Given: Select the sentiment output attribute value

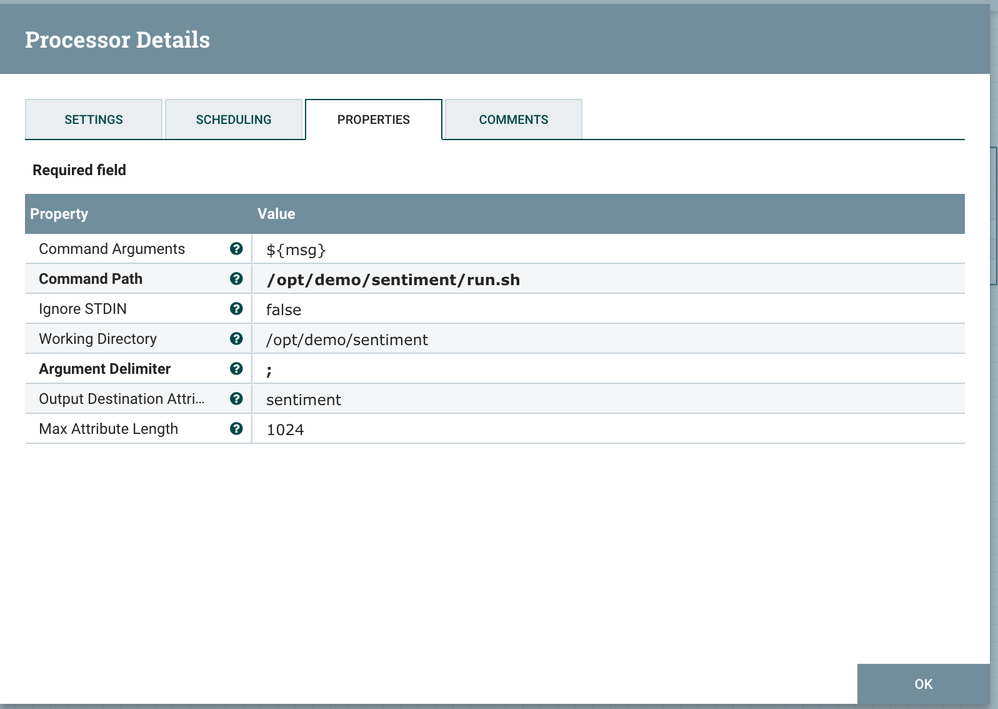Looking at the screenshot, I should coord(303,400).
